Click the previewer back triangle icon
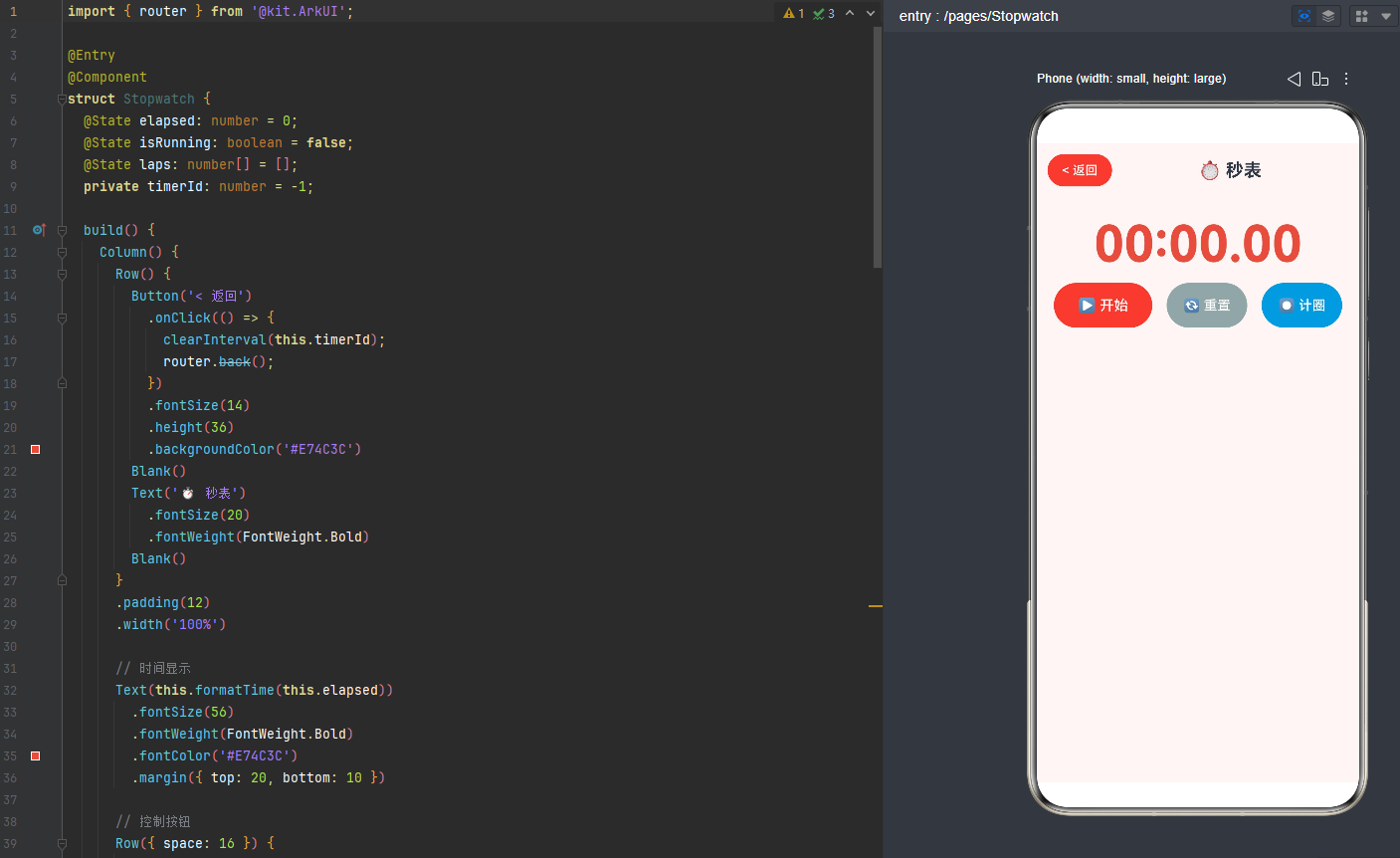 [1294, 79]
